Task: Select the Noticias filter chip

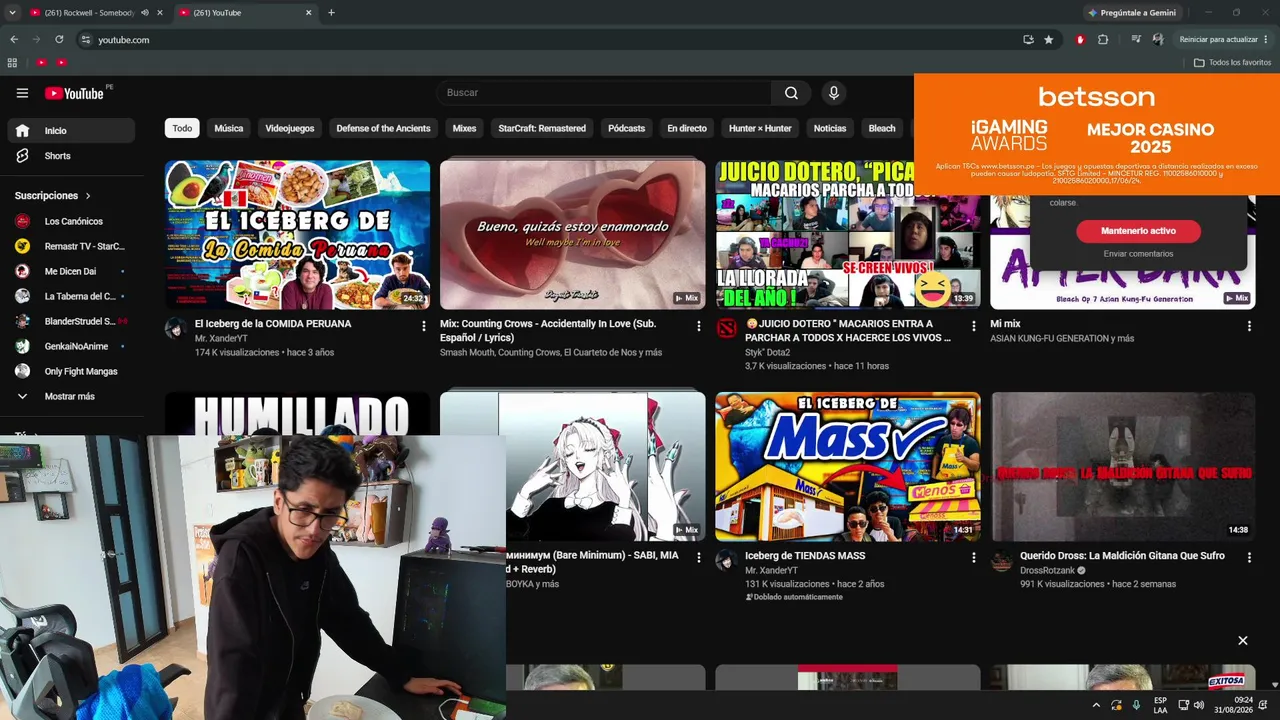Action: [830, 128]
